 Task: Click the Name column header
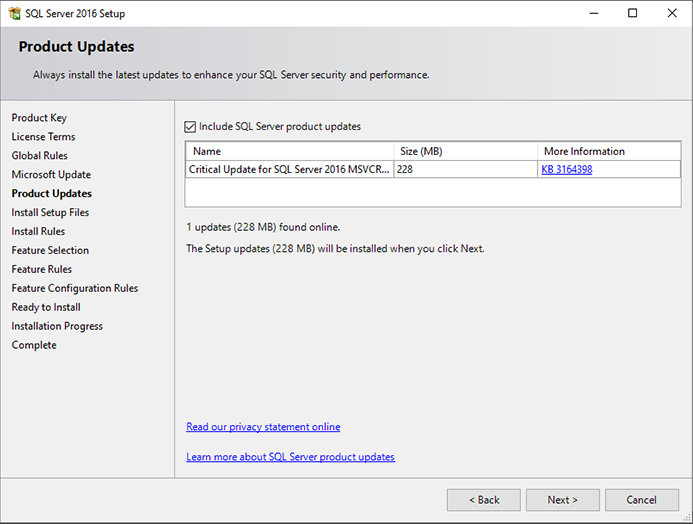289,151
